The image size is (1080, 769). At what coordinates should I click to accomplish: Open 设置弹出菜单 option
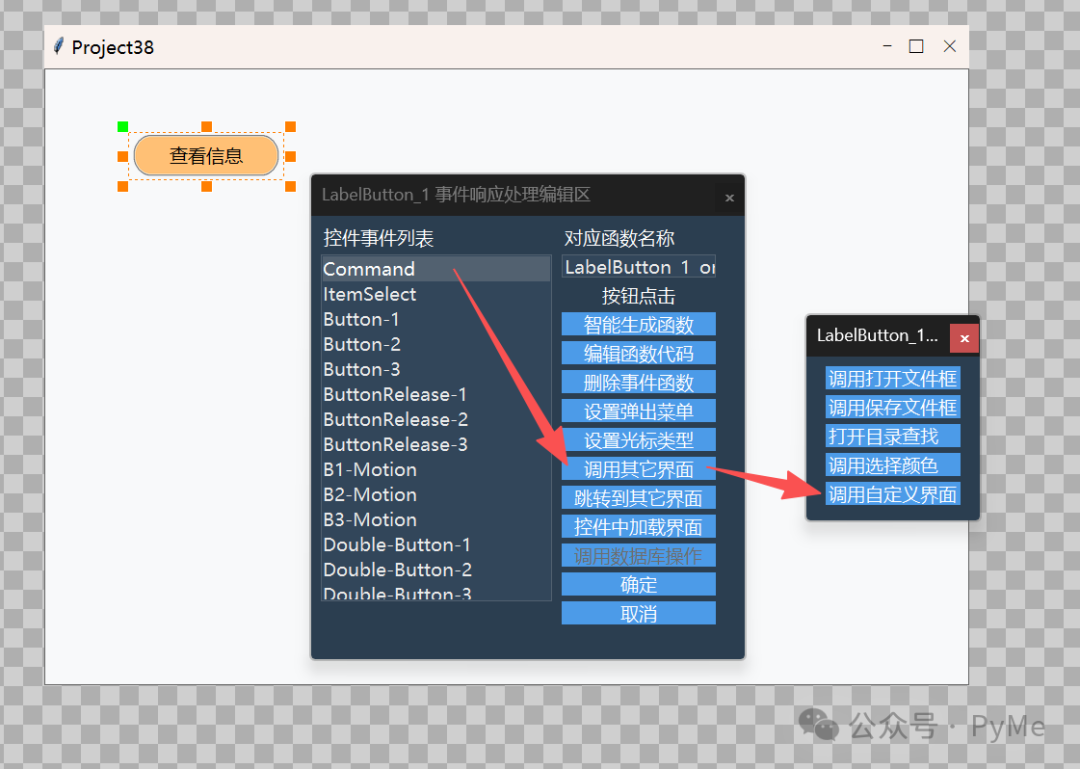tap(638, 411)
